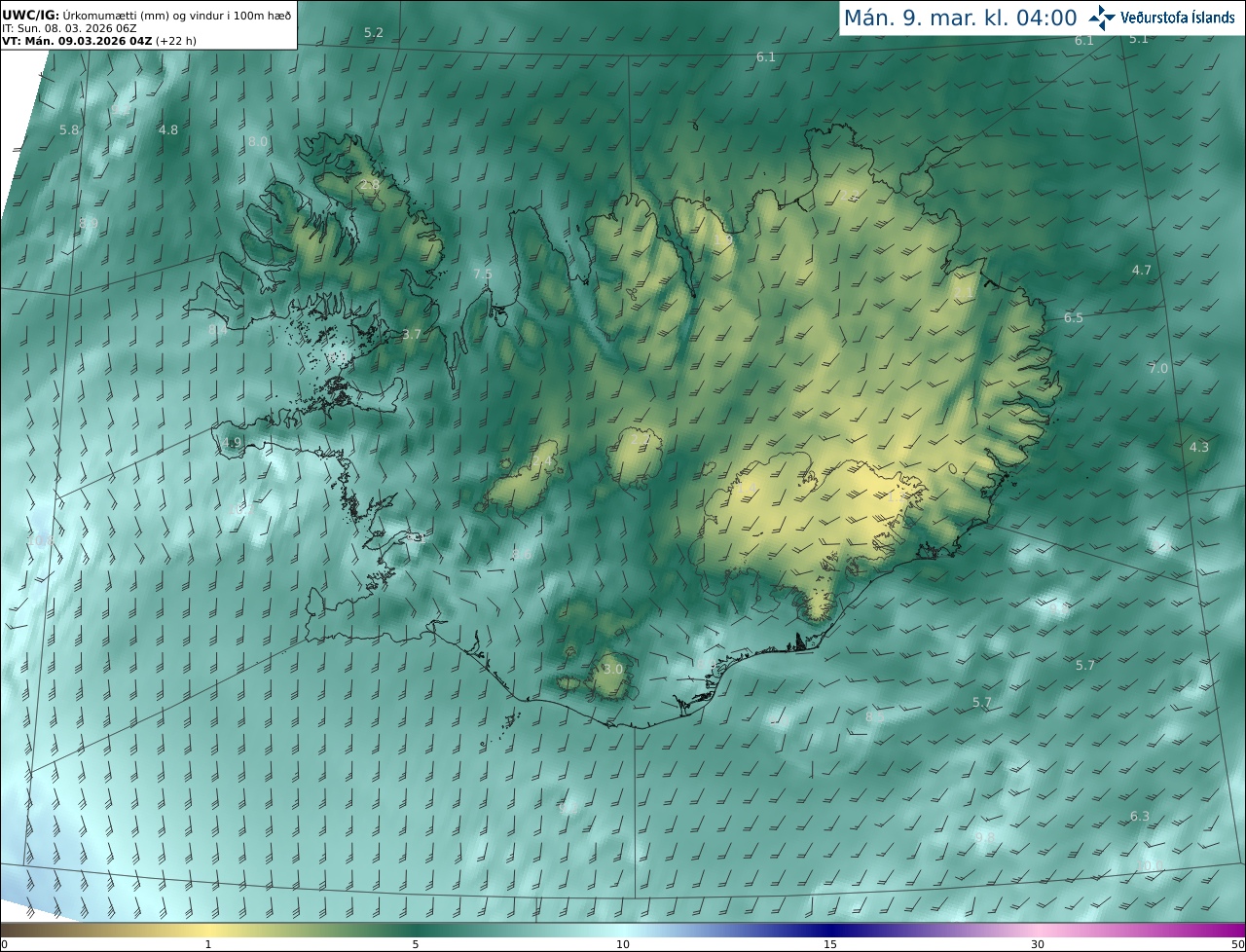
Task: Click the 'IT: Sun. 08. 03. 2026 06Z' line
Action: 70,28
